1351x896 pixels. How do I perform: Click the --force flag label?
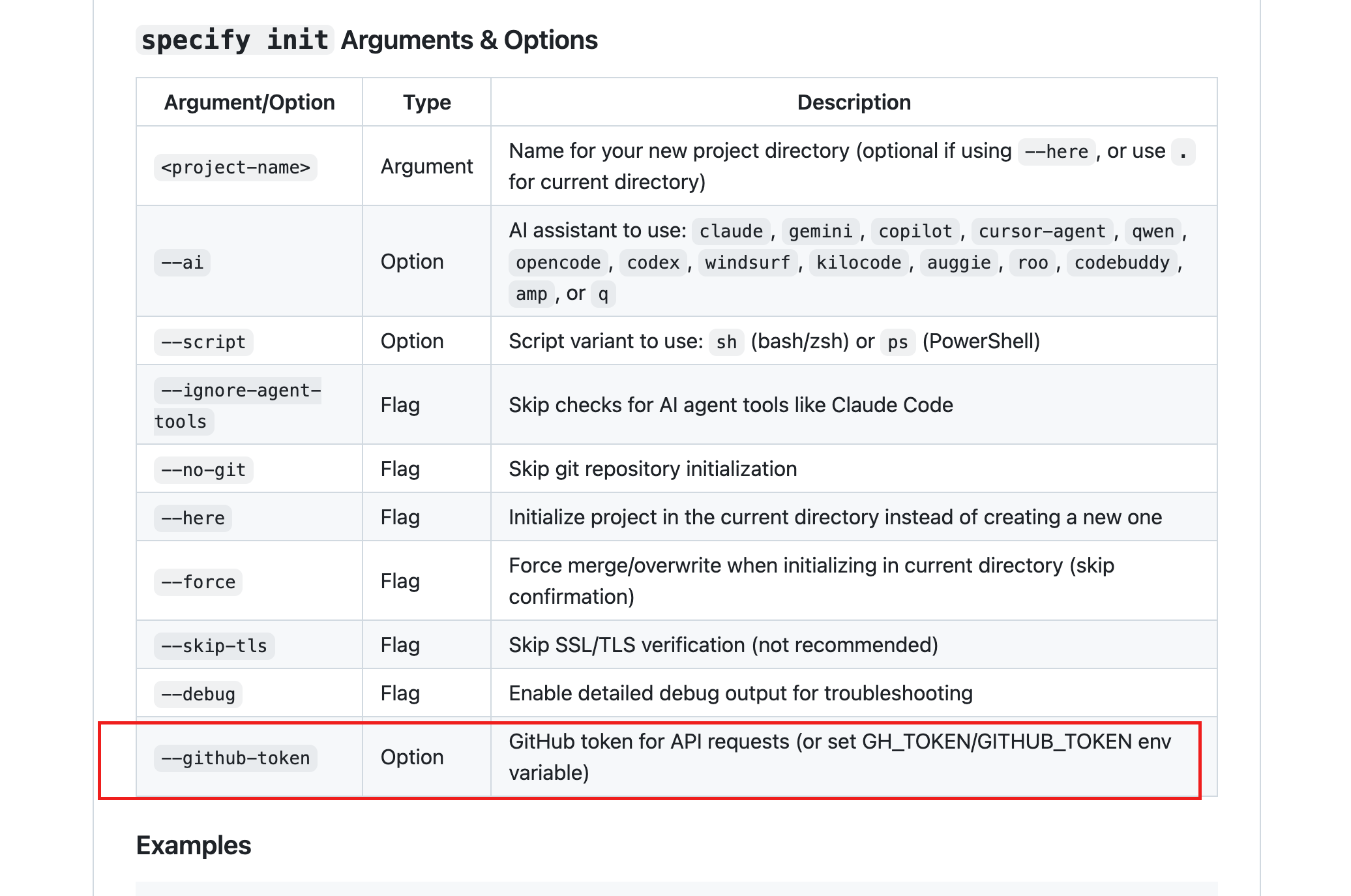point(198,582)
